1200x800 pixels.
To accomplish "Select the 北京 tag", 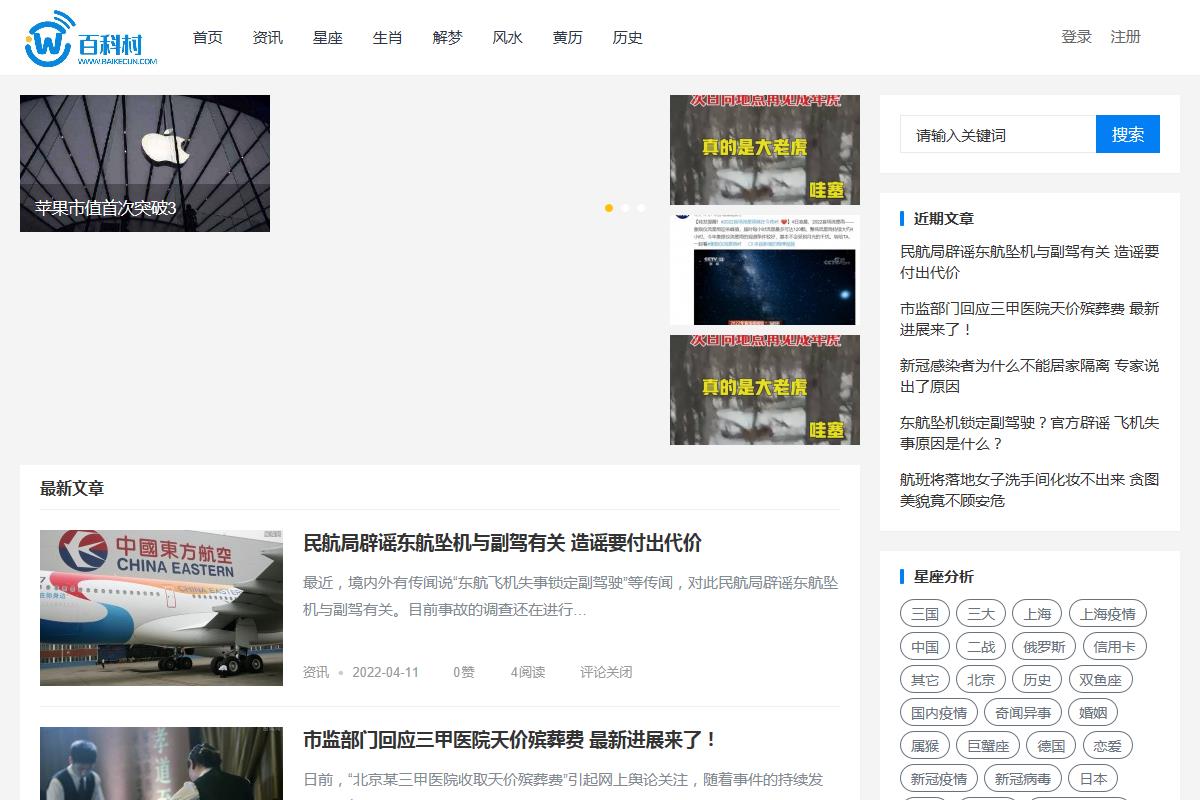I will pyautogui.click(x=981, y=680).
